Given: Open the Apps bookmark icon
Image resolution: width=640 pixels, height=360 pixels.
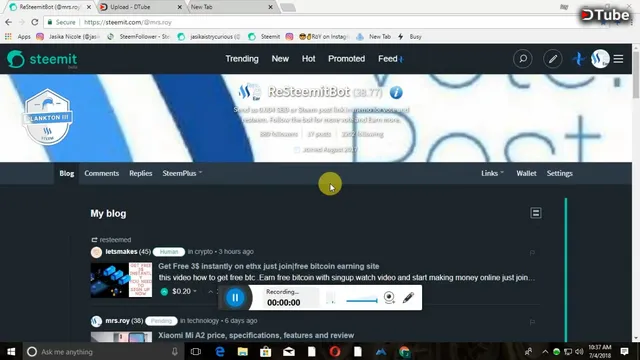Looking at the screenshot, I should [x=8, y=36].
